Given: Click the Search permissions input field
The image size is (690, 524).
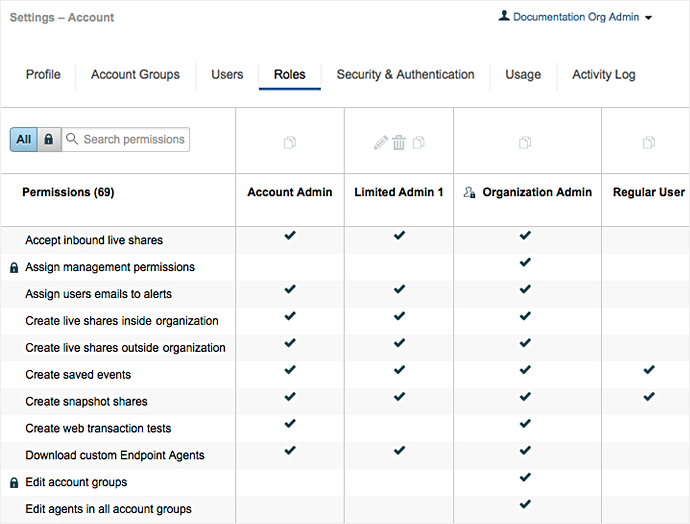Looking at the screenshot, I should pyautogui.click(x=133, y=140).
